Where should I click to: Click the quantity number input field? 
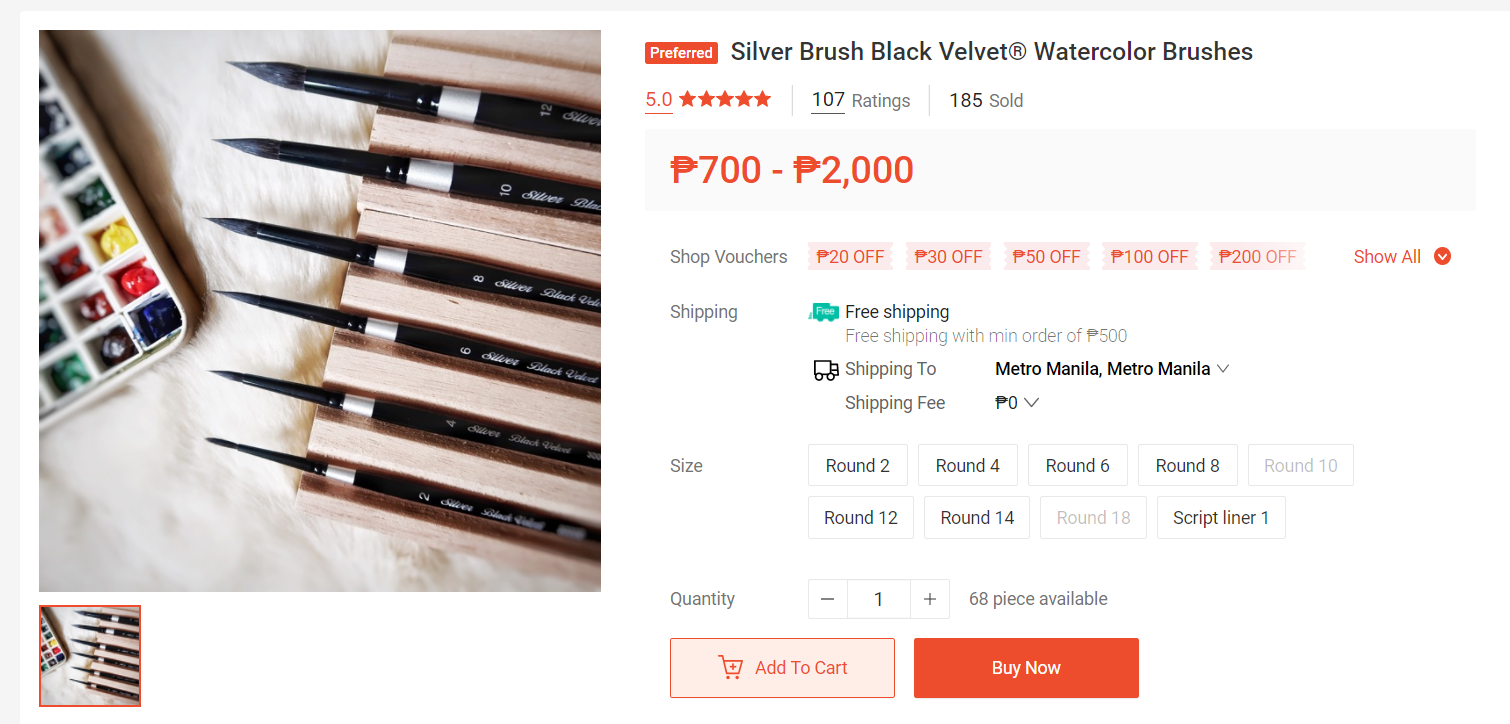pos(878,599)
